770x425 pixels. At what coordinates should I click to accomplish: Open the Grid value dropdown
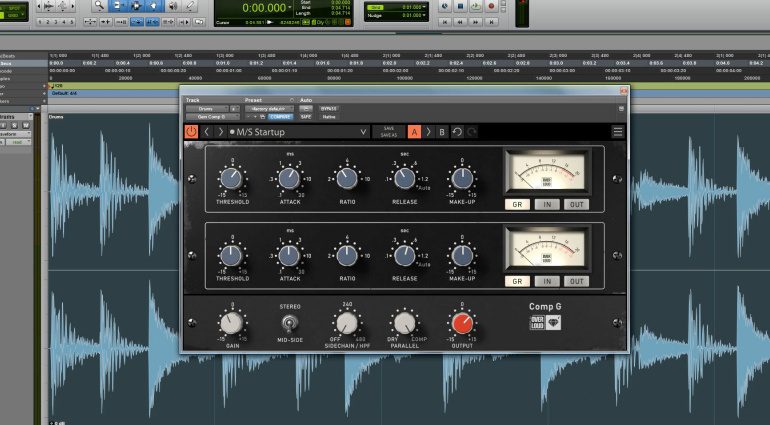coord(424,7)
